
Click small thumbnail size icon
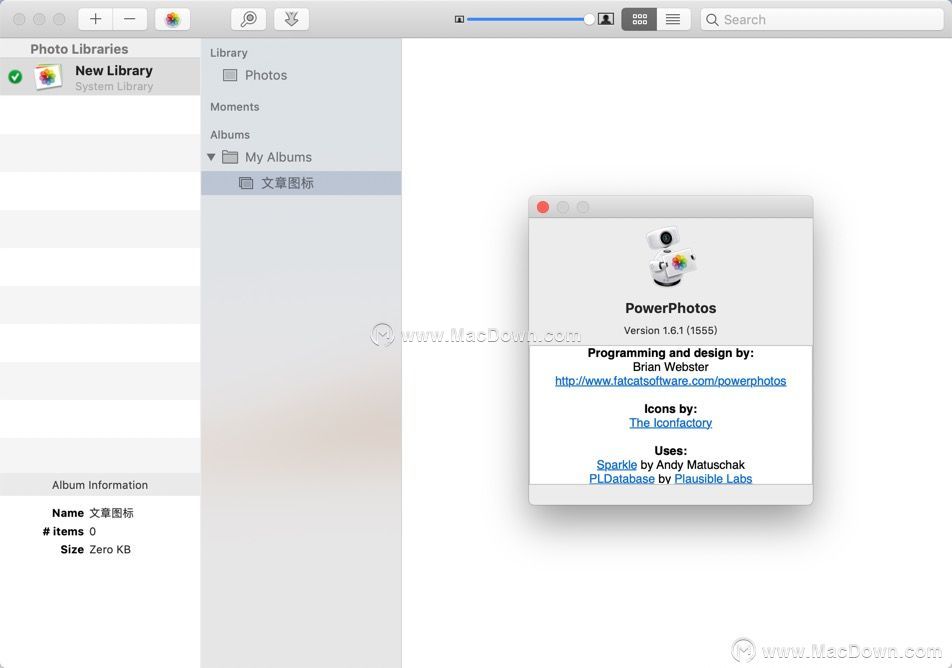pos(460,19)
